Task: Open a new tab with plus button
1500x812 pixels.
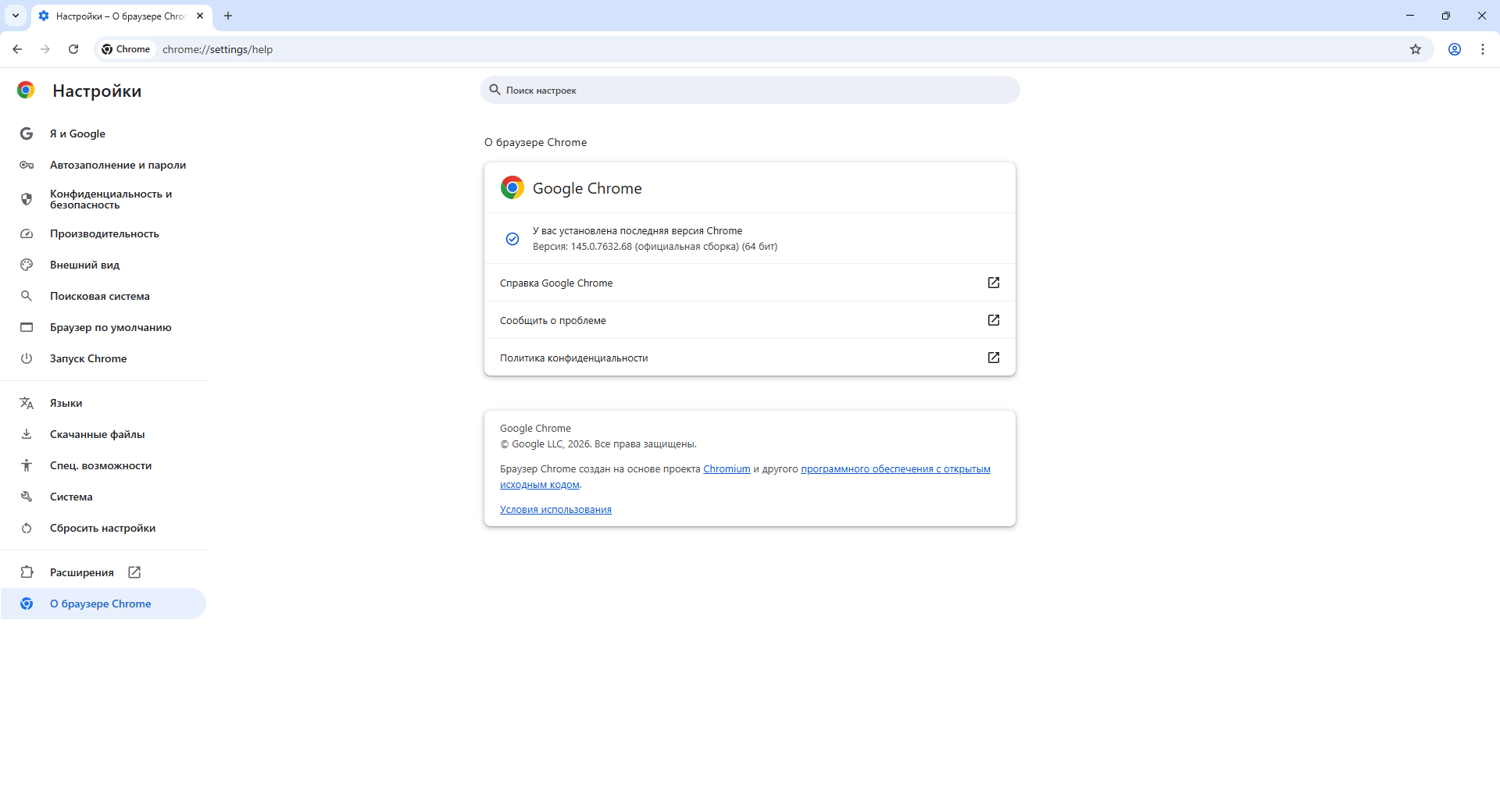Action: pyautogui.click(x=228, y=16)
